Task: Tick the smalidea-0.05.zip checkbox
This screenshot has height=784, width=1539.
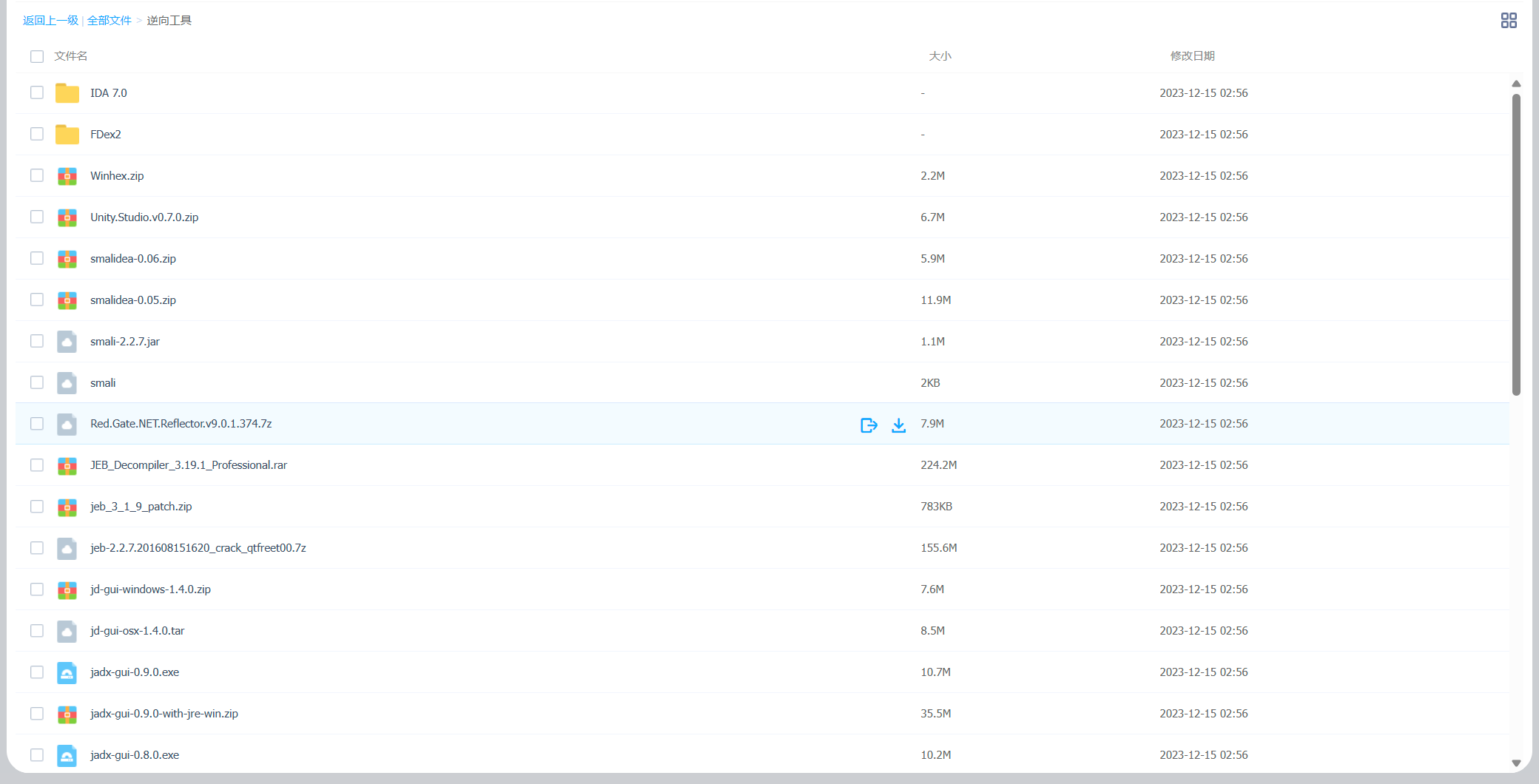Action: 37,300
